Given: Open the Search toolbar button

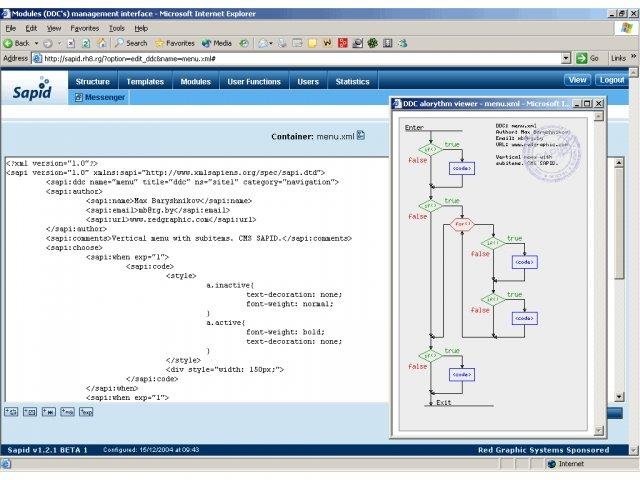Looking at the screenshot, I should click(131, 43).
